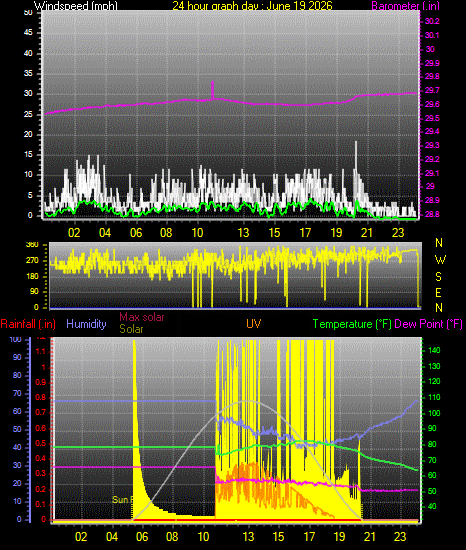Click hour label "04" under the bottom solar graph
This screenshot has width=466, height=550.
click(112, 537)
